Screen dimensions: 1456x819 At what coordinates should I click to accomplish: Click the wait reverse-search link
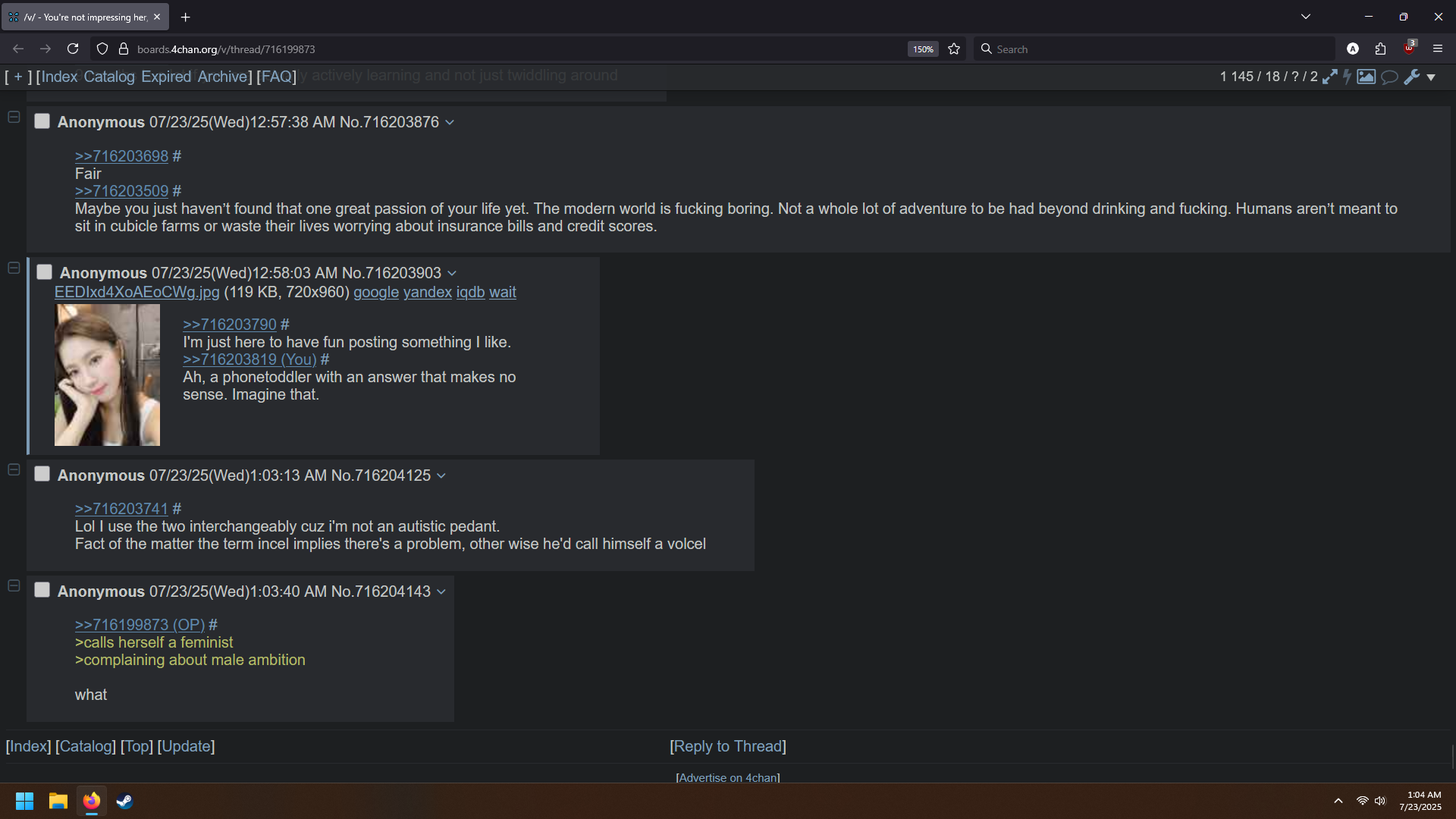tap(503, 293)
